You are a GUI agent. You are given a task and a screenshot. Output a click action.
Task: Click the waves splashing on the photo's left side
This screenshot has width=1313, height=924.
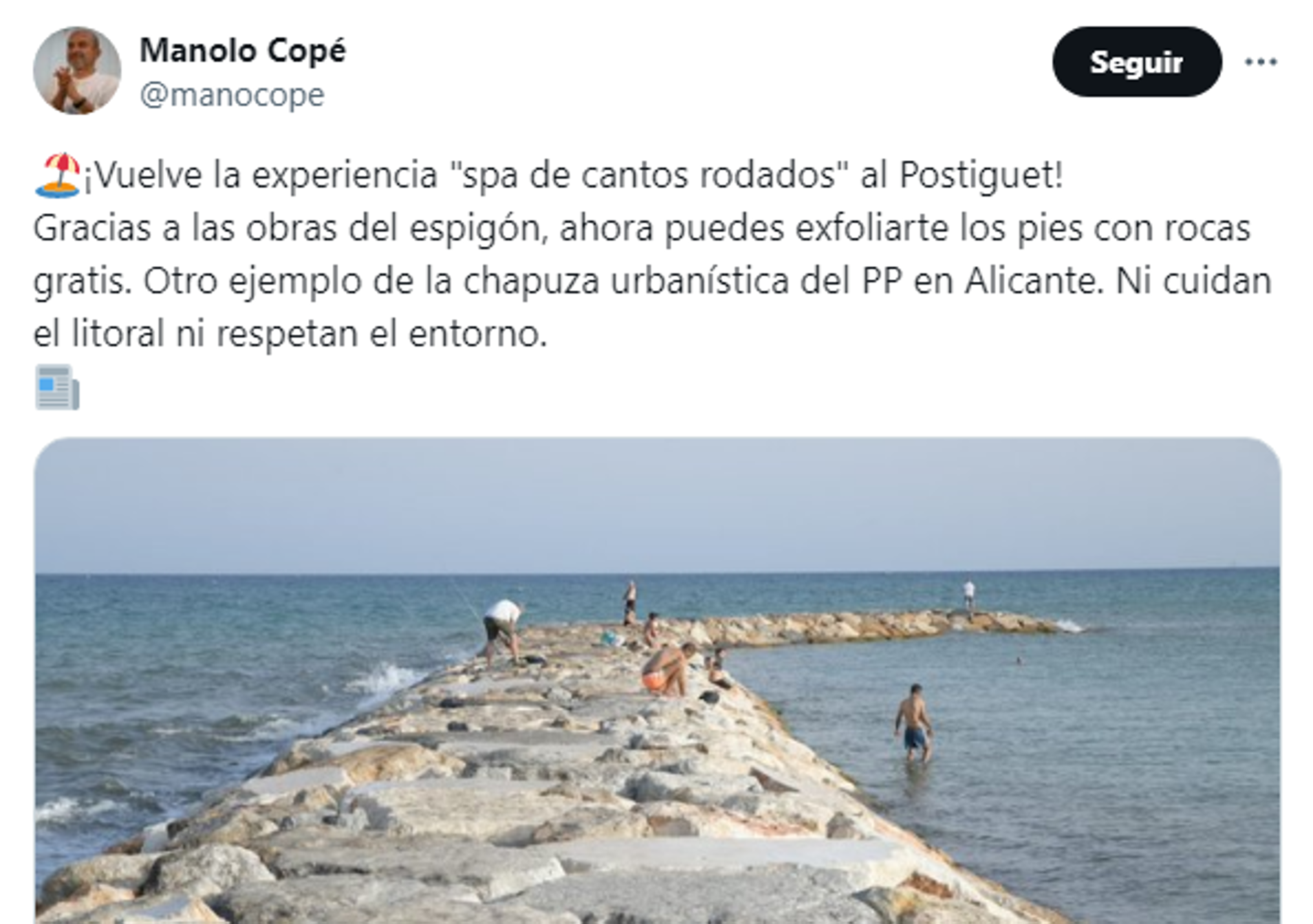(385, 681)
